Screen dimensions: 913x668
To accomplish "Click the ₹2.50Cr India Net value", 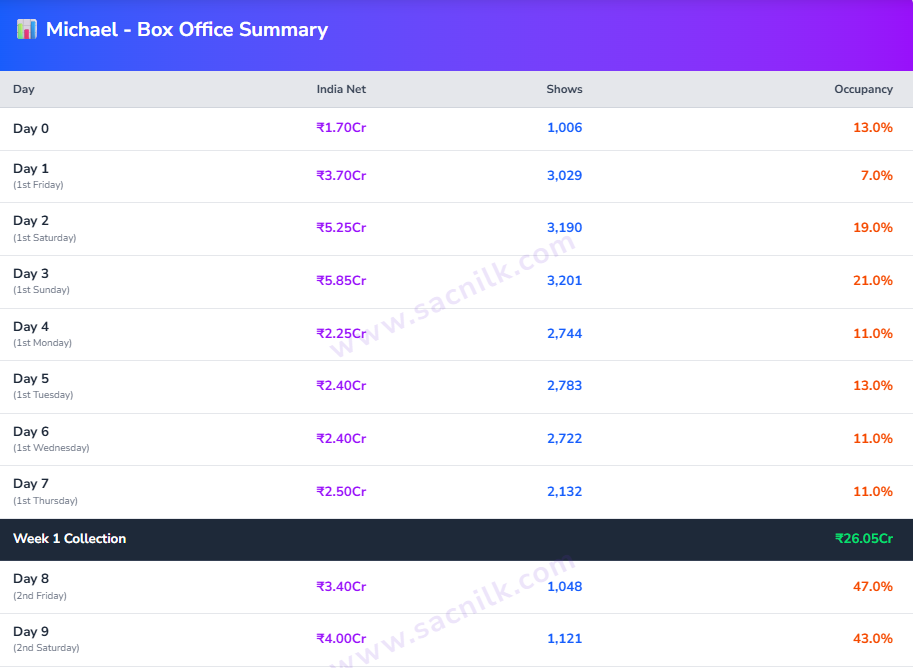I will click(x=341, y=492).
